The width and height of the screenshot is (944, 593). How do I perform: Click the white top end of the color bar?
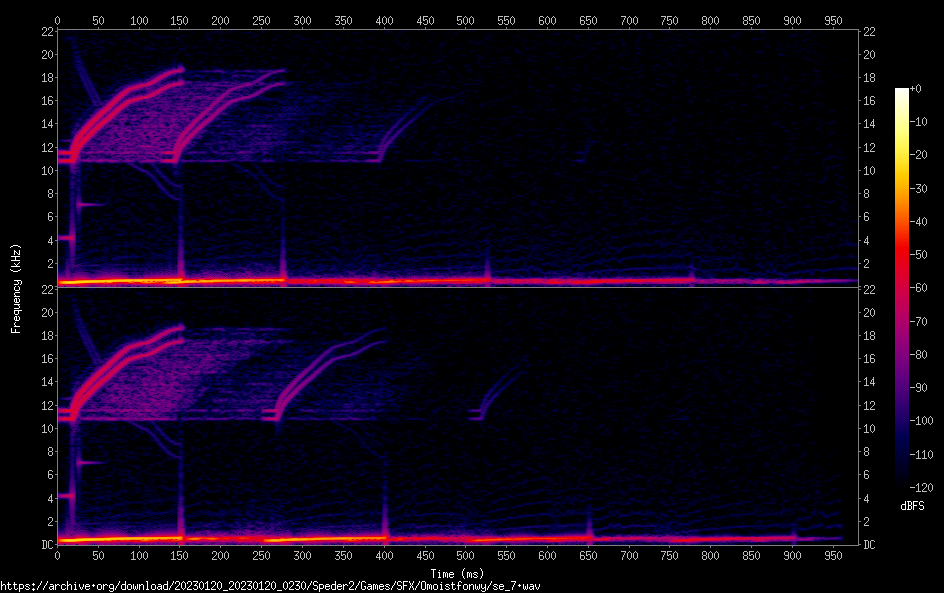902,92
